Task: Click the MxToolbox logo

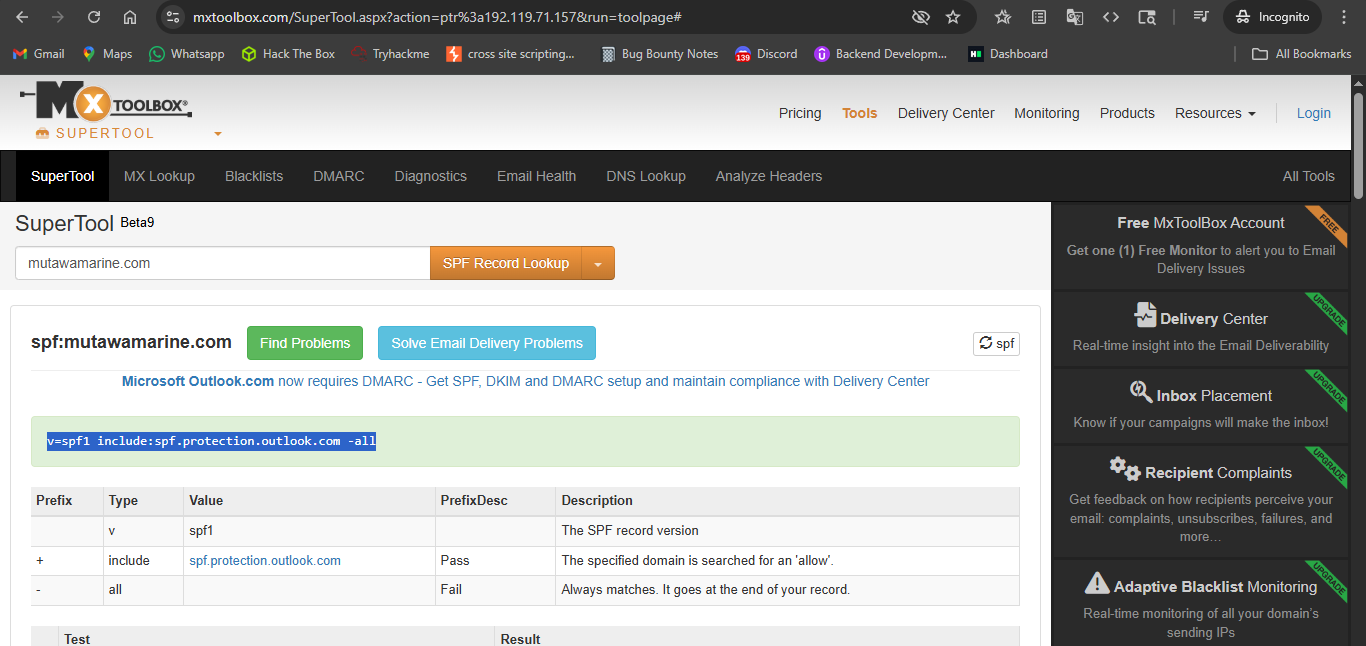Action: coord(104,103)
